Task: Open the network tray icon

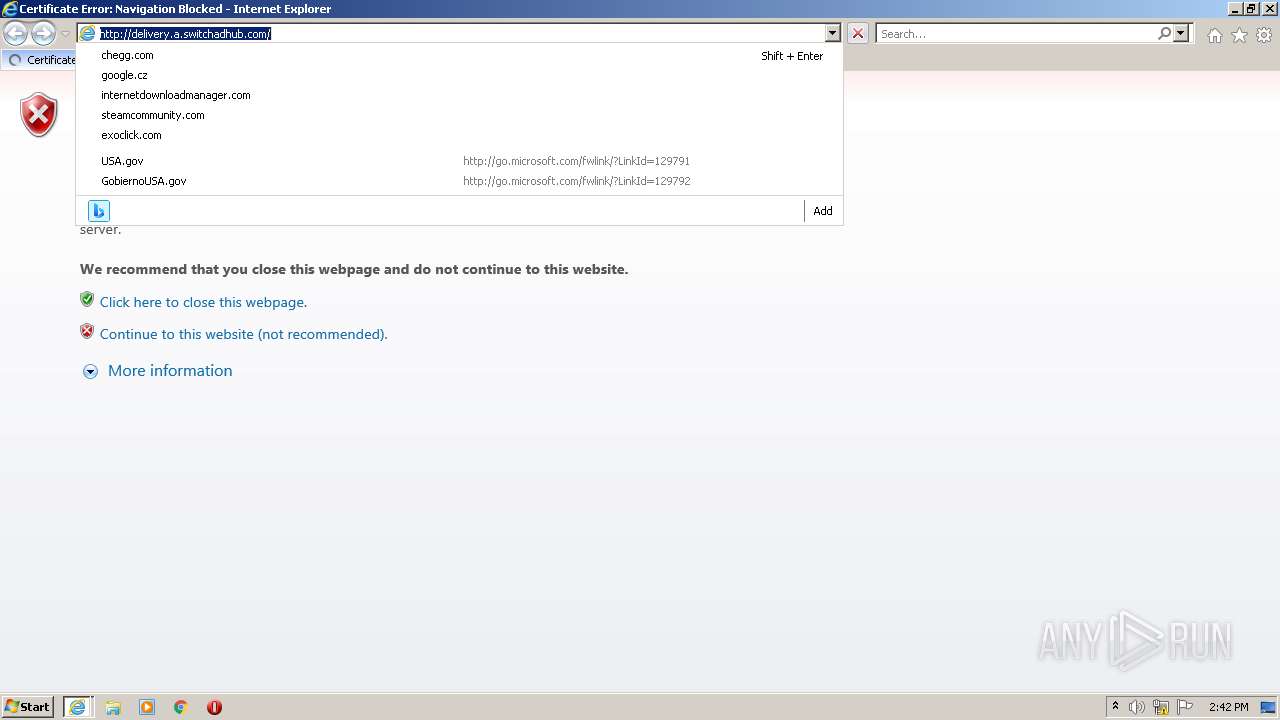Action: 1161,707
